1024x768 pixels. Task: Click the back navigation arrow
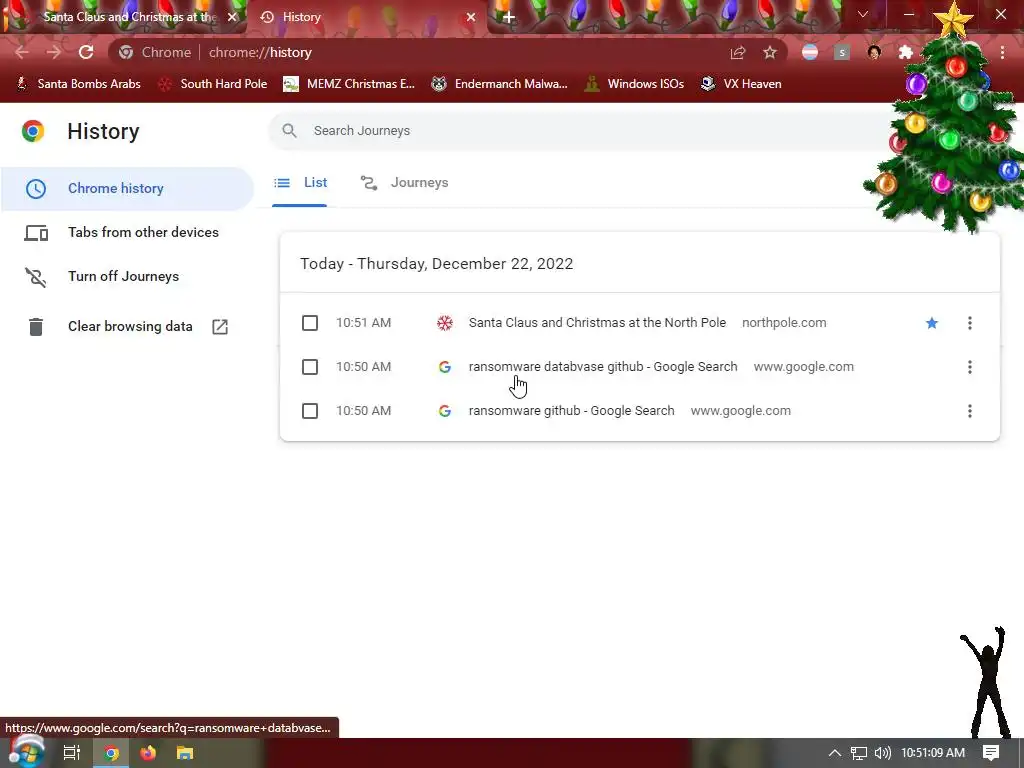[22, 52]
